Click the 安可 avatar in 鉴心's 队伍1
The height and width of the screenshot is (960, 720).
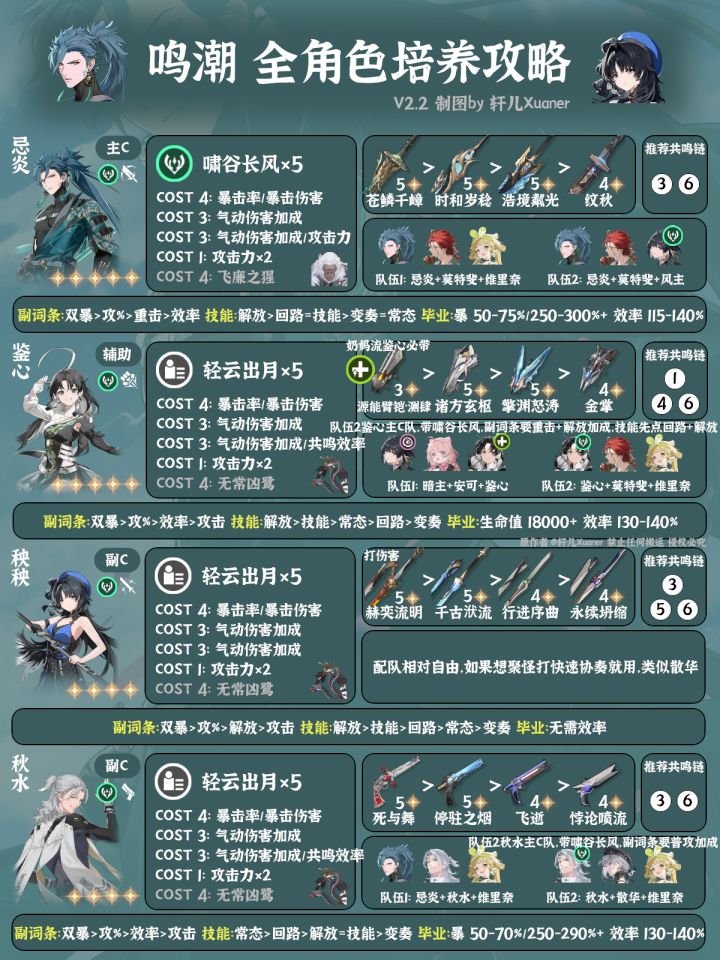[442, 454]
